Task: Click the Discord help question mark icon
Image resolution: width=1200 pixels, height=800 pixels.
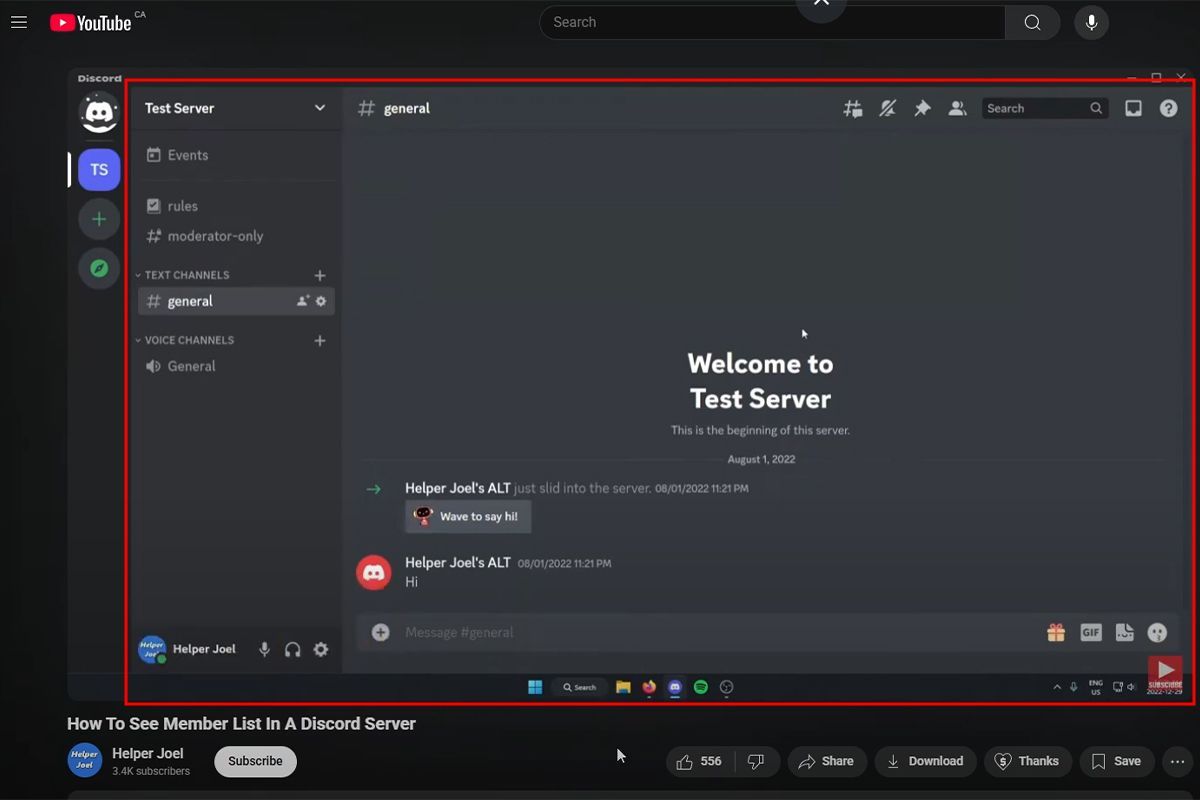Action: (x=1168, y=108)
